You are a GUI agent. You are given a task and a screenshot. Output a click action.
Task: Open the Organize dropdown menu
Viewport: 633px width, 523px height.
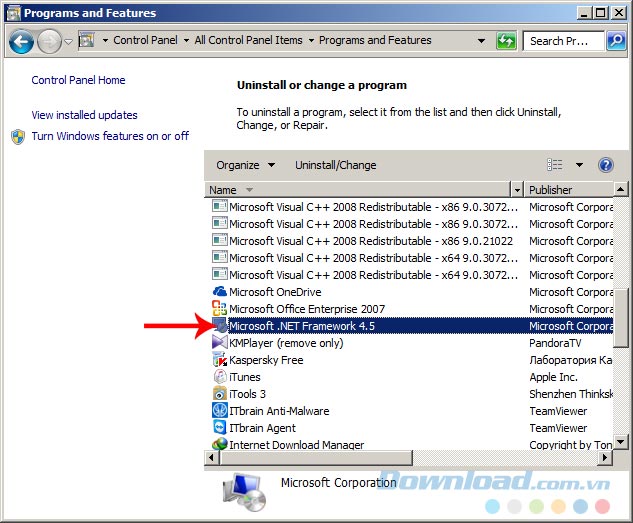click(x=245, y=165)
